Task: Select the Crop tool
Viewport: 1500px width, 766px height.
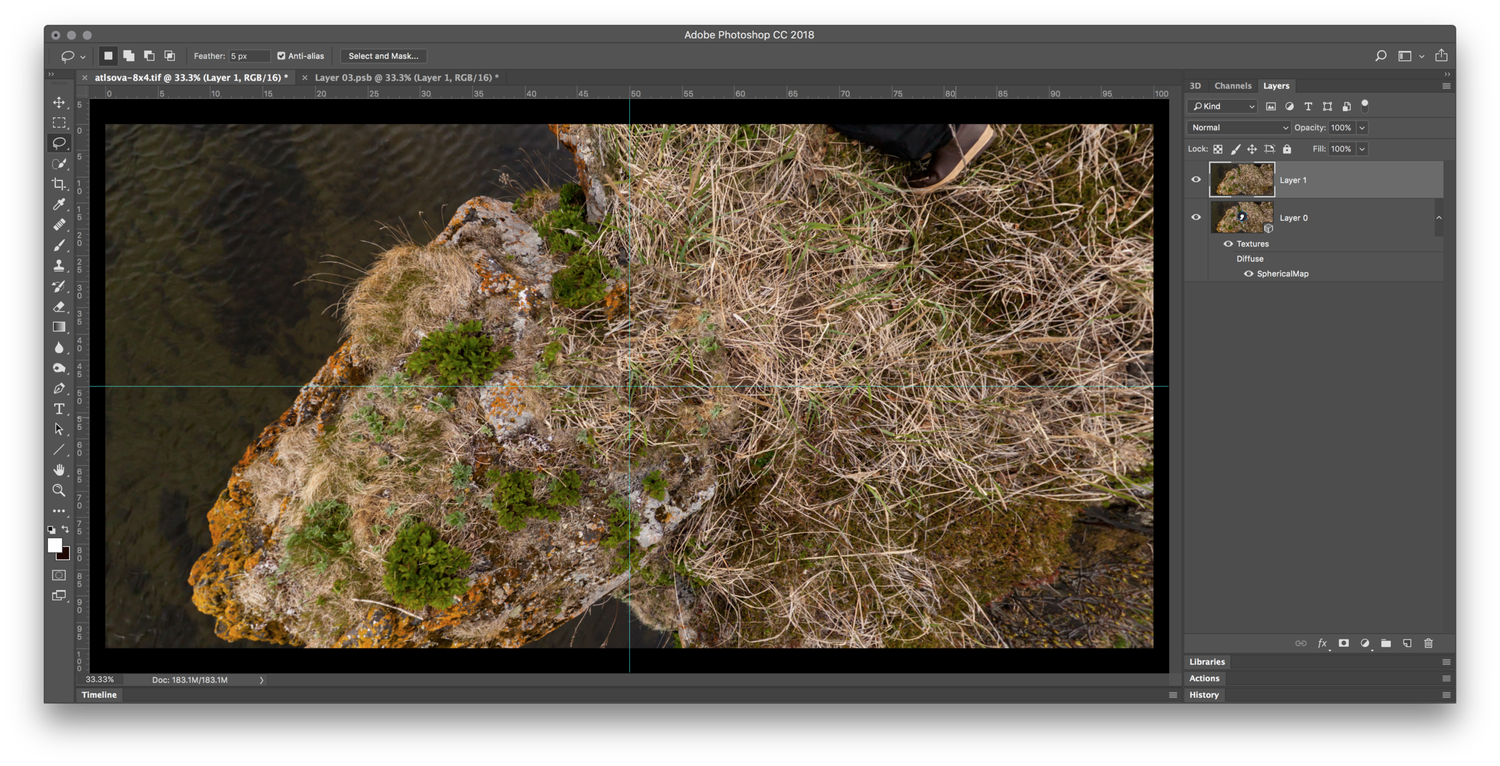Action: (x=59, y=184)
